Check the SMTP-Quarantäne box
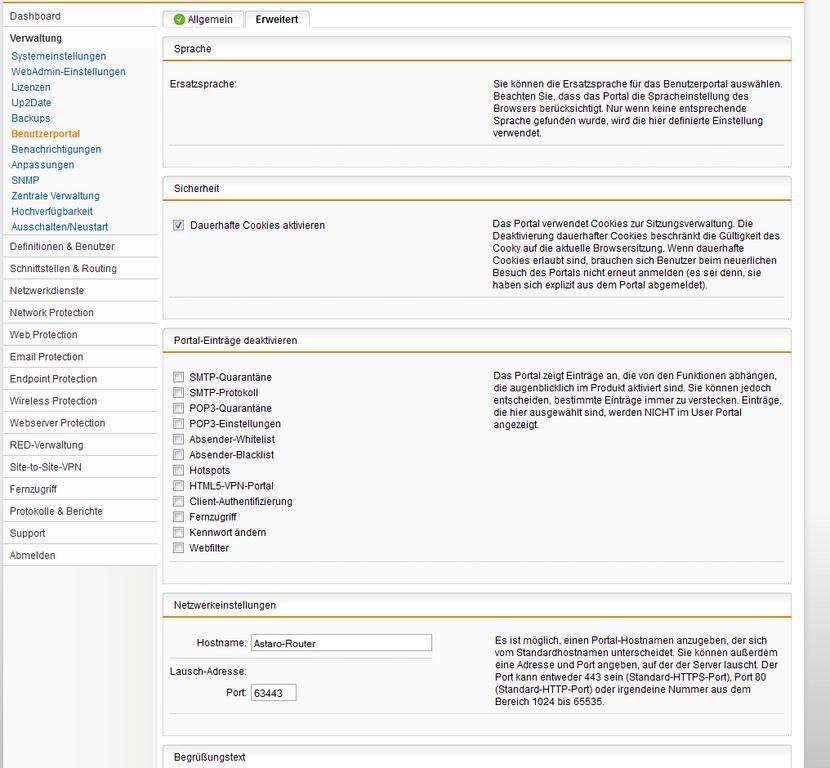The width and height of the screenshot is (830, 768). point(178,377)
